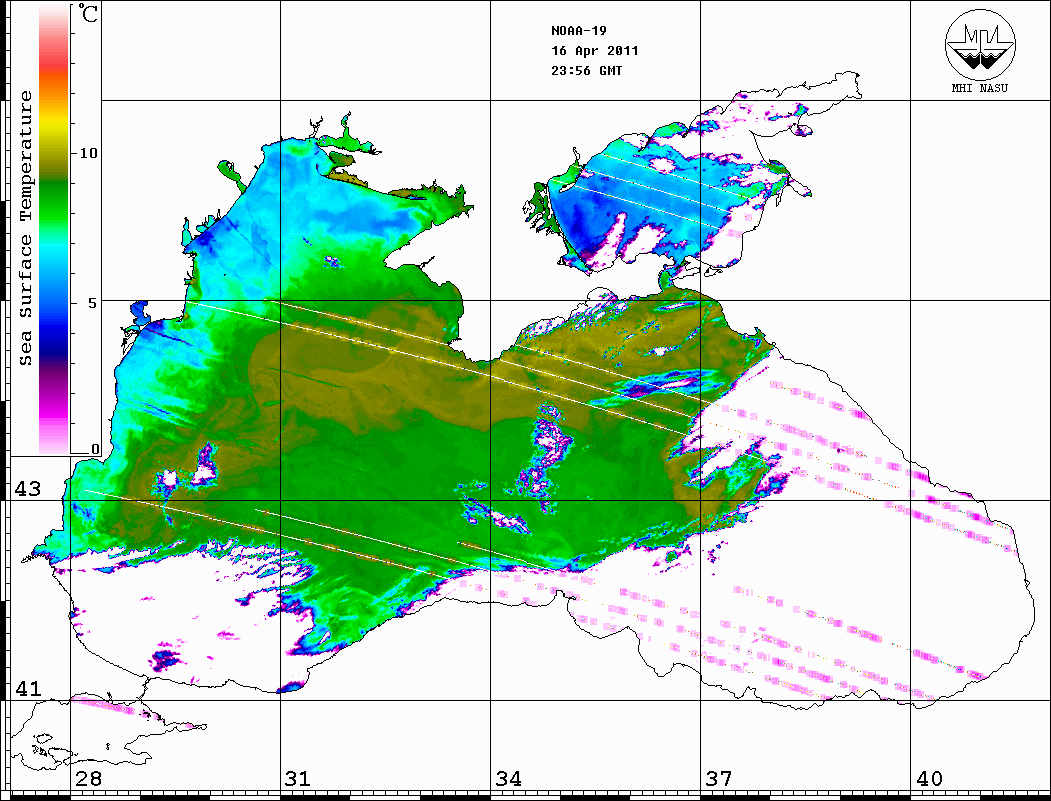The image size is (1051, 801).
Task: Click the MHI NASU logo emblem
Action: pyautogui.click(x=980, y=44)
